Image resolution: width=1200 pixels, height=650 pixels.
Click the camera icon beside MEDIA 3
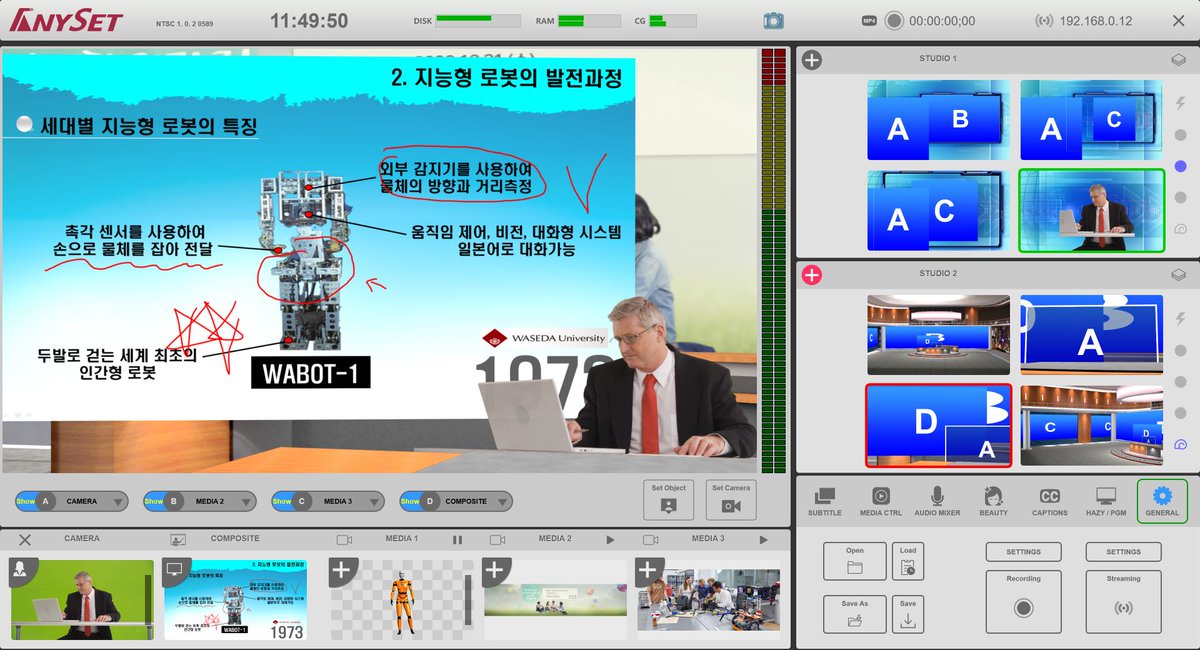coord(650,539)
